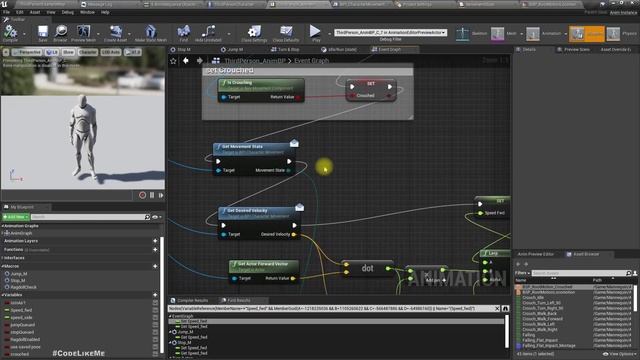
Task: Open Class Defaults from toolbar
Action: tap(286, 31)
